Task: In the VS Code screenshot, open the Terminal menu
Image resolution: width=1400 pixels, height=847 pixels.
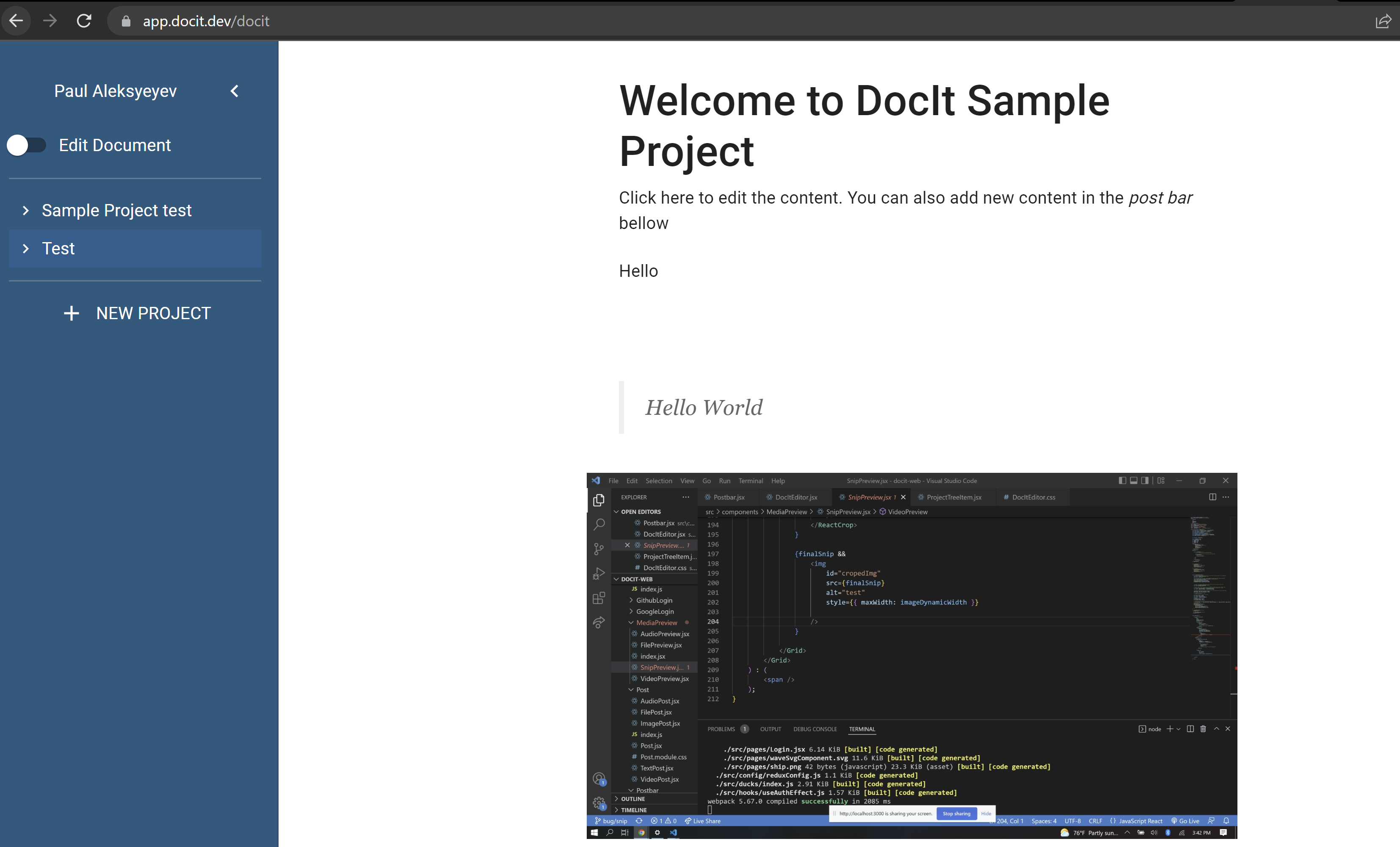Action: 751,480
